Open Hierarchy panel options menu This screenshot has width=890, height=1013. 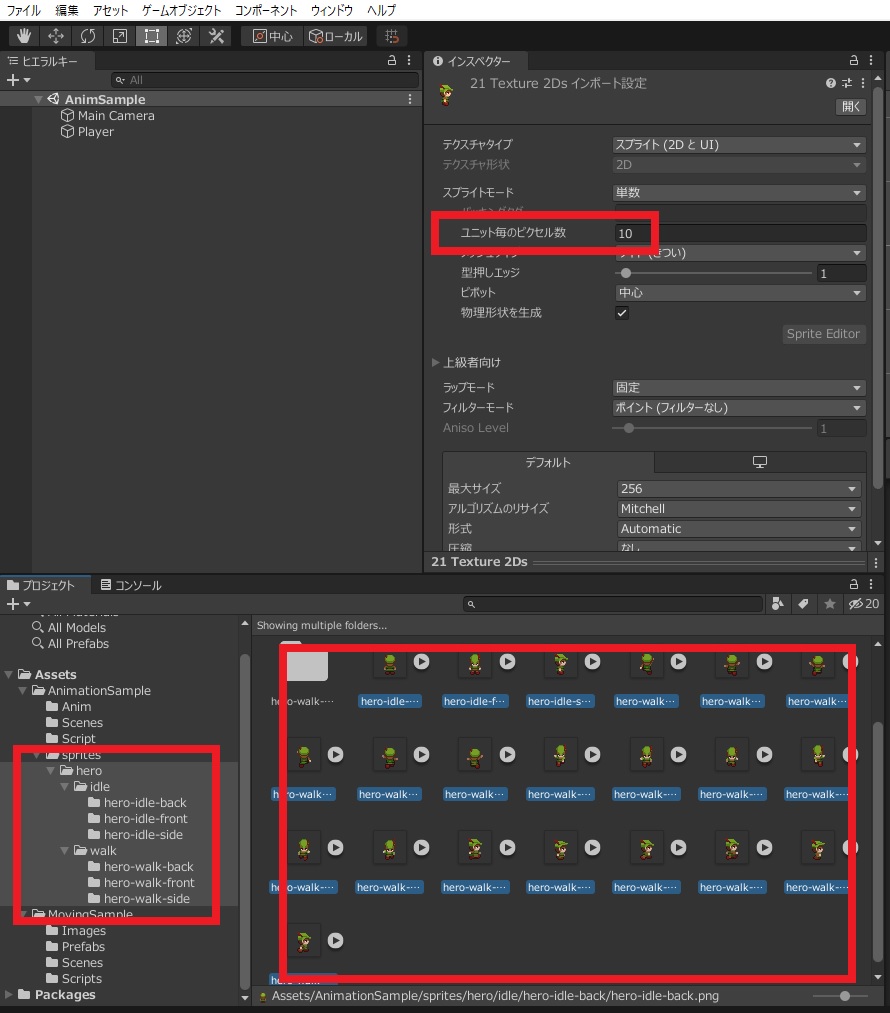point(409,61)
